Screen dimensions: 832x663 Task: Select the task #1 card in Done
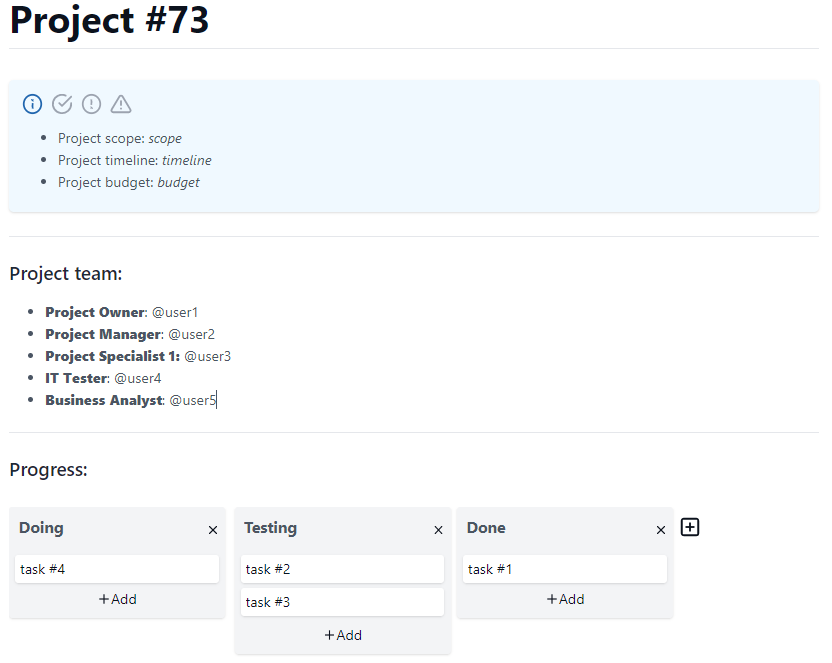(x=565, y=568)
